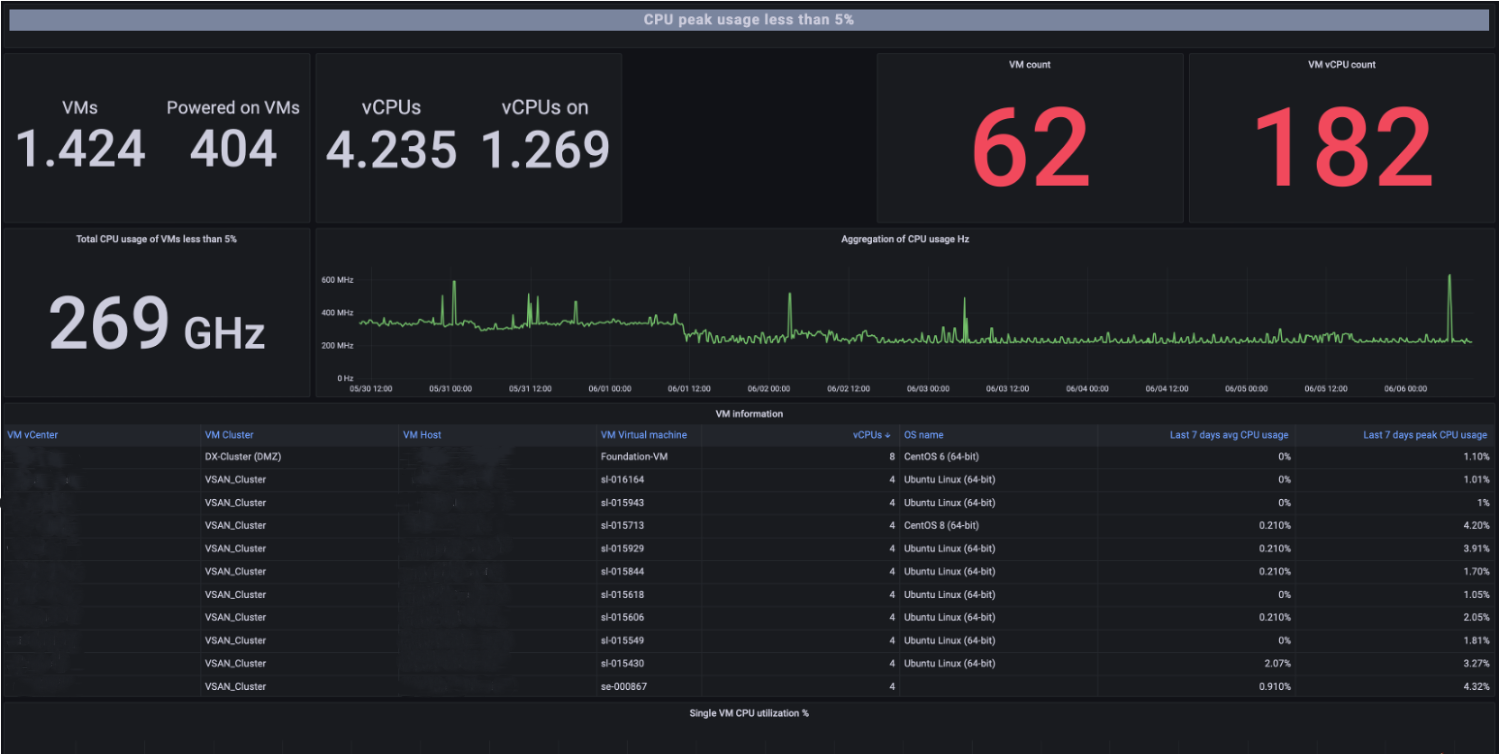Collapse the 'CPU peak usage less than 5%' row
Screen dimensions: 1500x754
748,19
